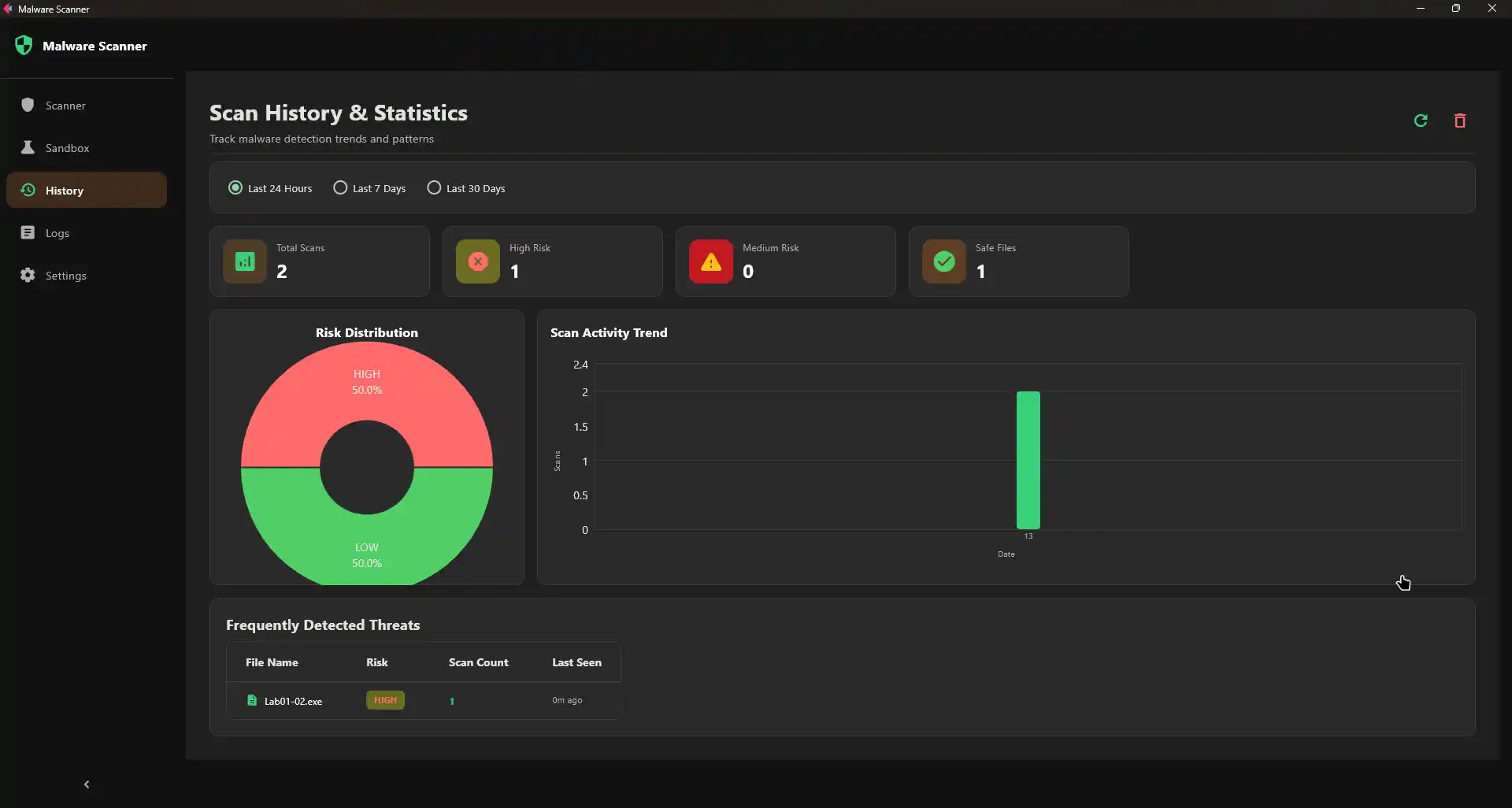Clear scan history with the trash icon
Viewport: 1512px width, 808px height.
click(x=1460, y=120)
